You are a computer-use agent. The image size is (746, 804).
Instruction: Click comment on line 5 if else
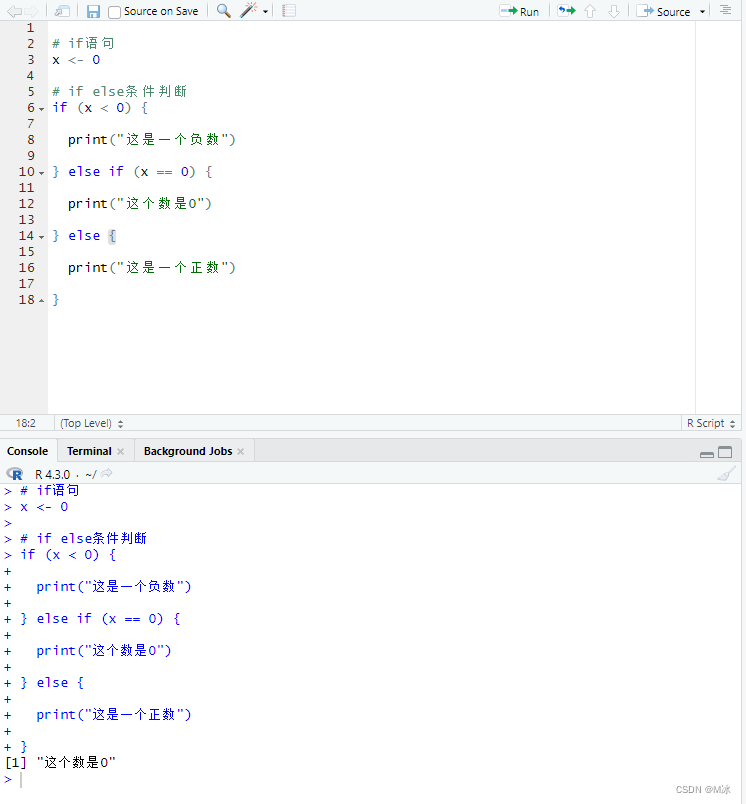[119, 92]
